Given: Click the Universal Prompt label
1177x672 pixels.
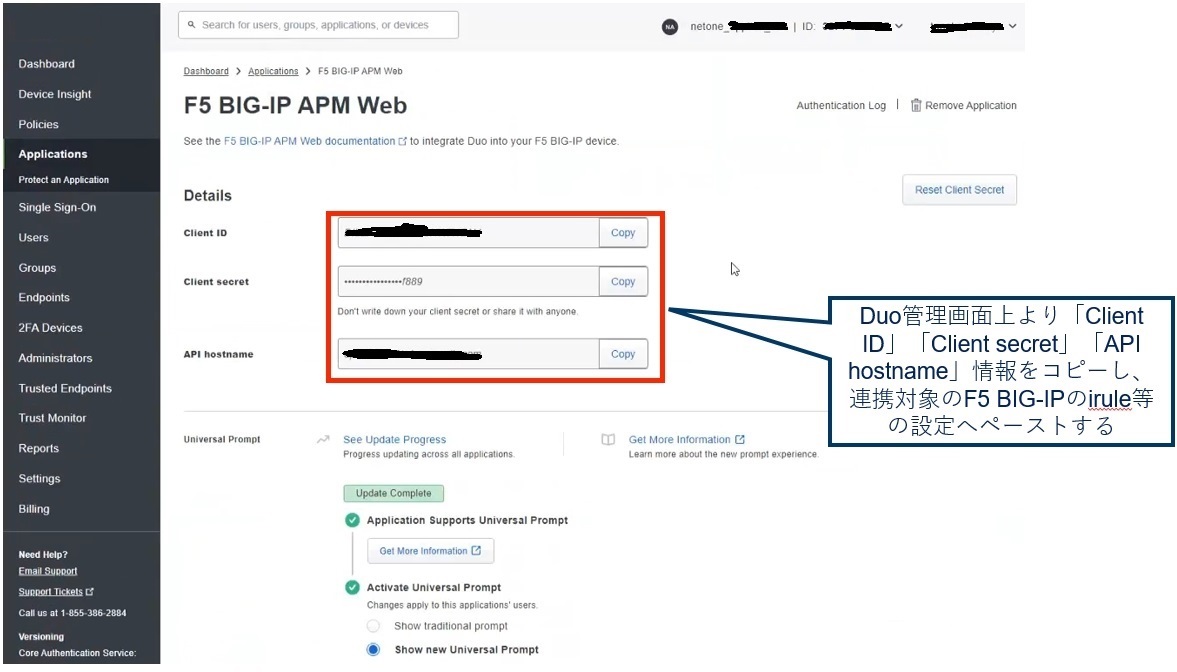Looking at the screenshot, I should click(221, 439).
